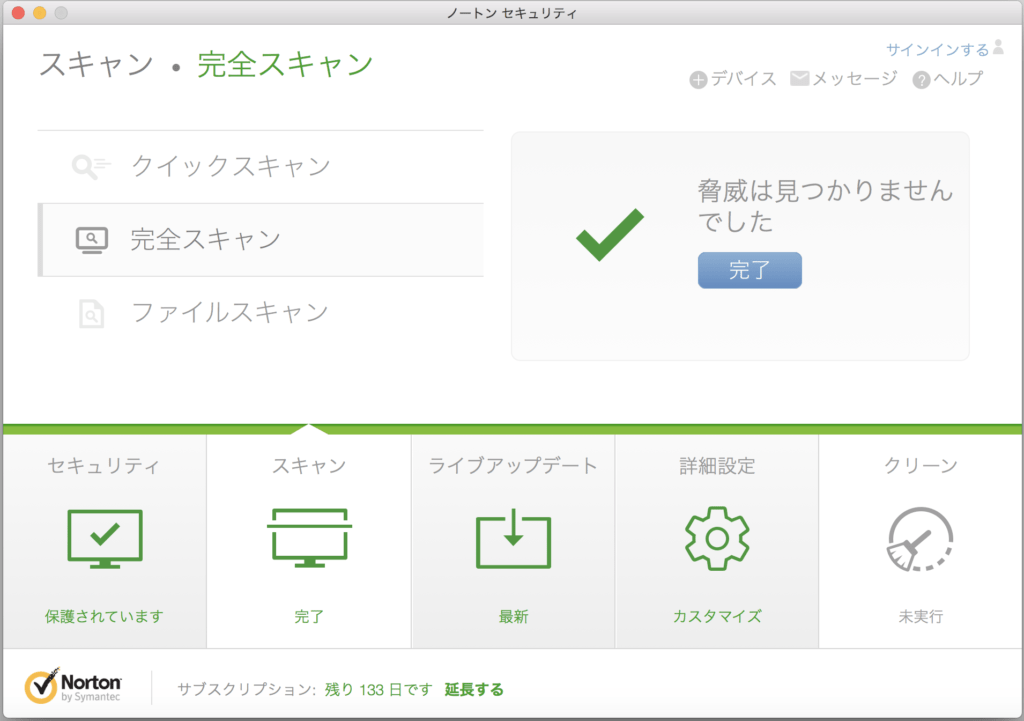Select 完全スキャン in the scan list
Viewport: 1024px width, 721px height.
coord(205,240)
